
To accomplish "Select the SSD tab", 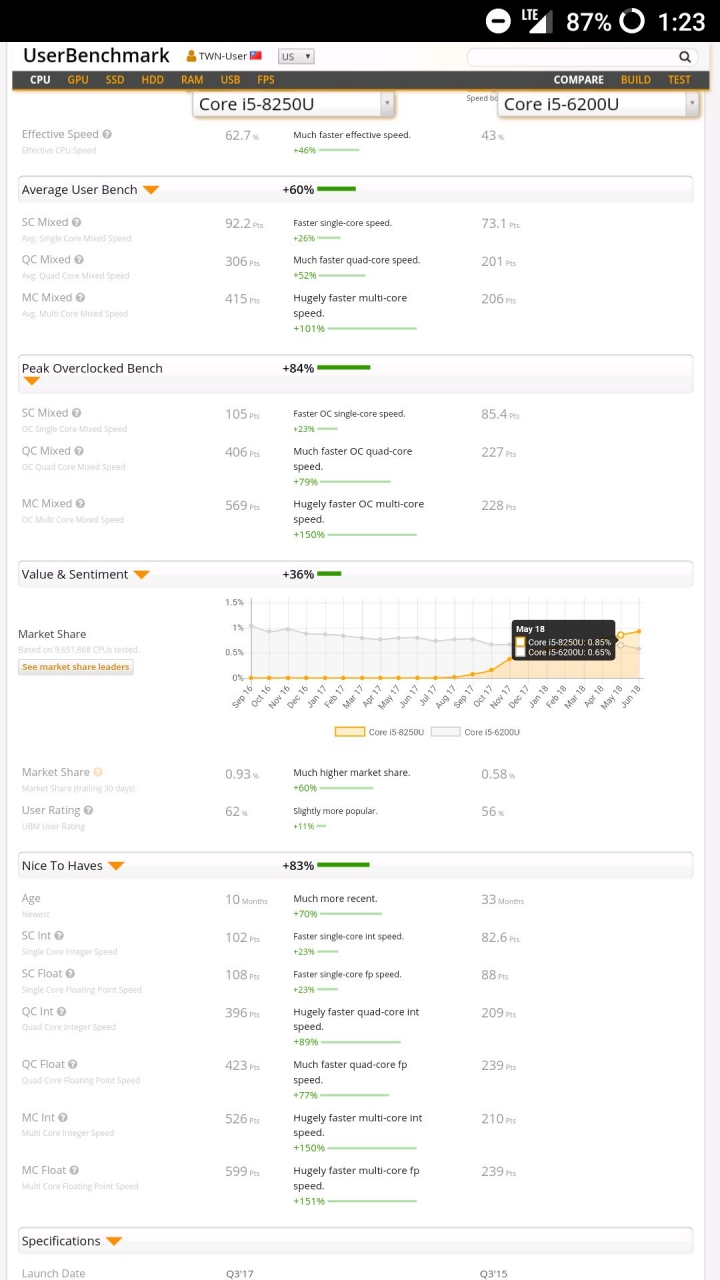I will pos(115,80).
